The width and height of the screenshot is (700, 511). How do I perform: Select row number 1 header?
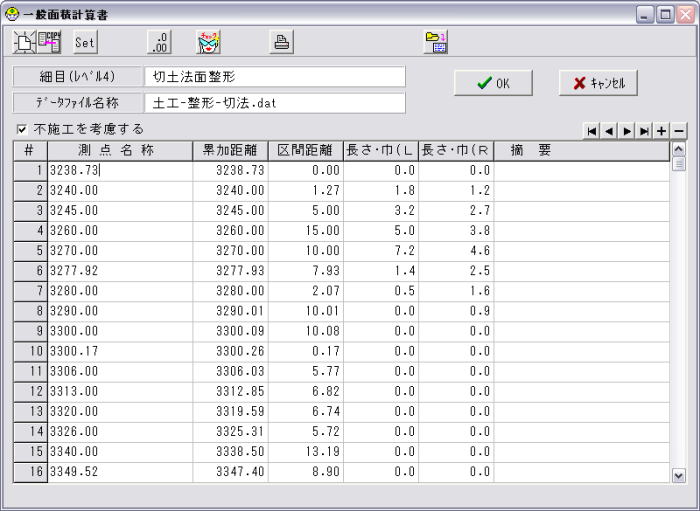pos(30,171)
